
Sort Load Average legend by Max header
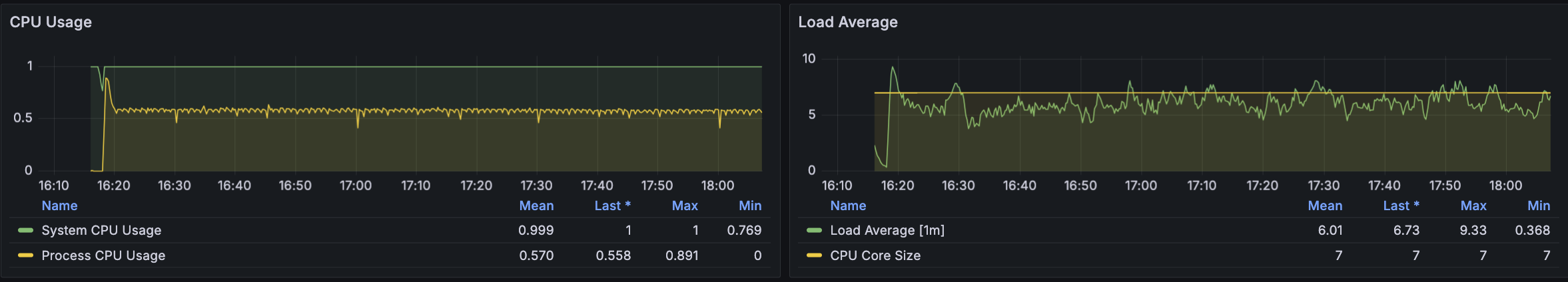(1473, 206)
